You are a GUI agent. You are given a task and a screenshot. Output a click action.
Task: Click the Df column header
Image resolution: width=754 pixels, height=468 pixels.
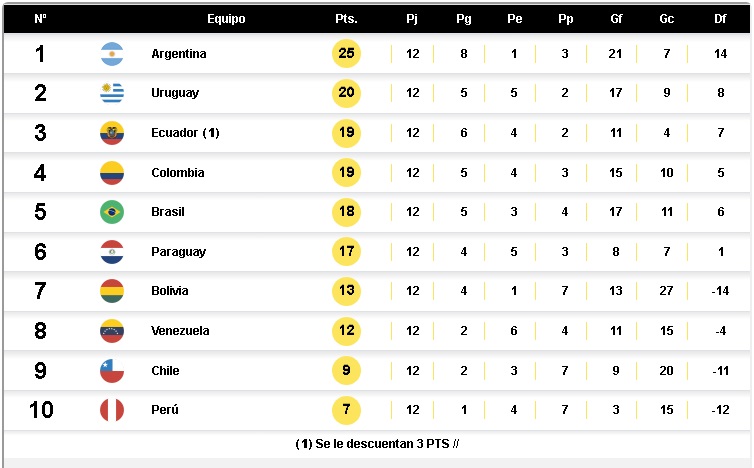721,19
